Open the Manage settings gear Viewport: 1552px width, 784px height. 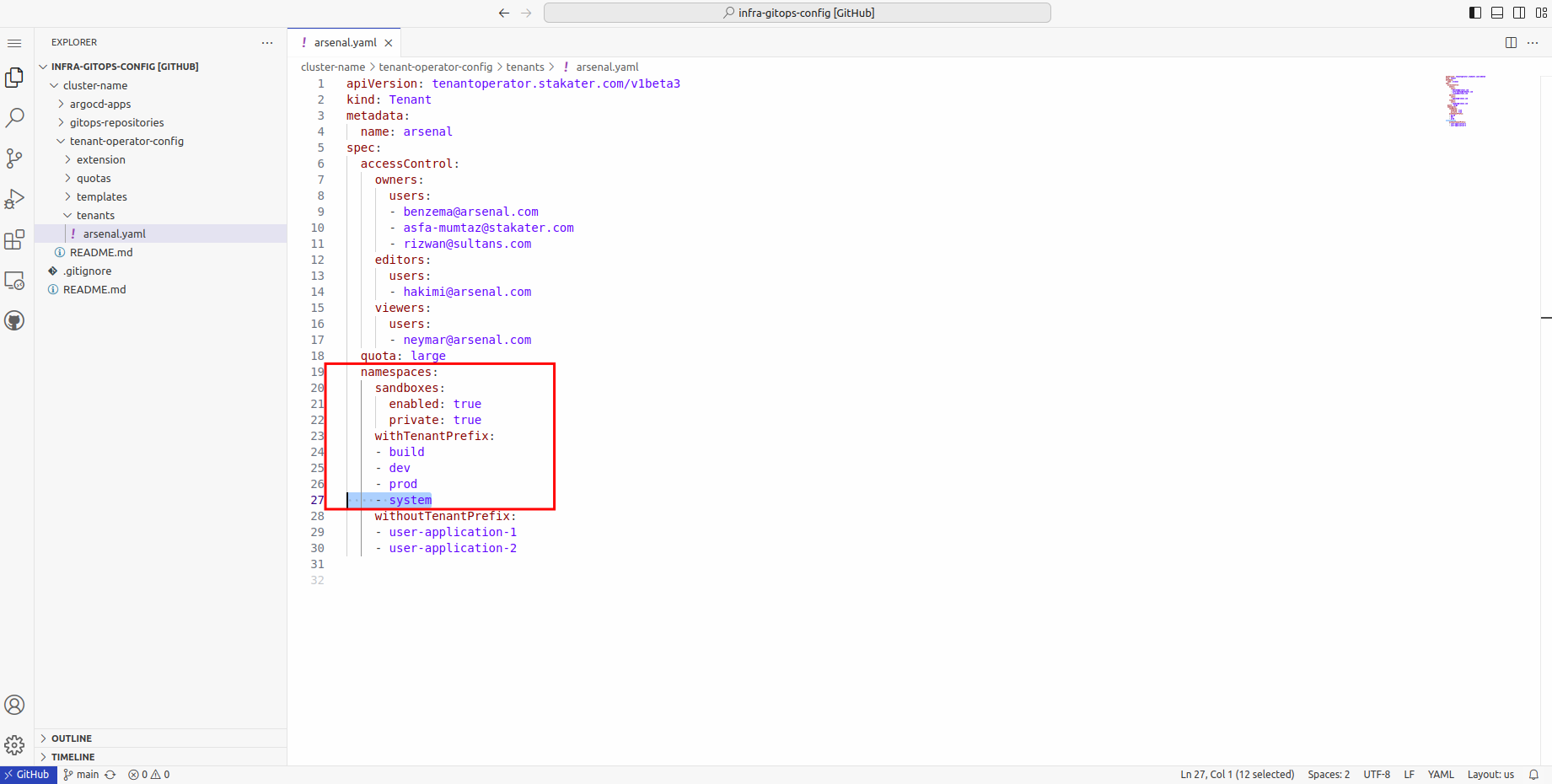pyautogui.click(x=14, y=745)
